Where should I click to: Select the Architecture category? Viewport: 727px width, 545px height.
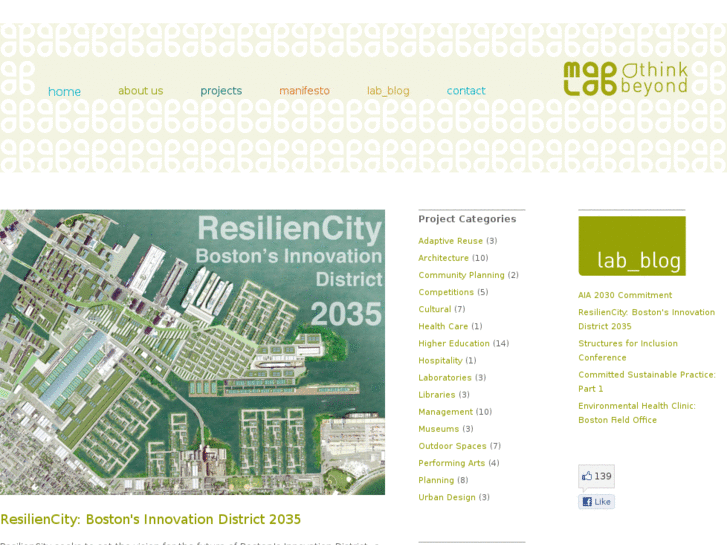pyautogui.click(x=443, y=258)
